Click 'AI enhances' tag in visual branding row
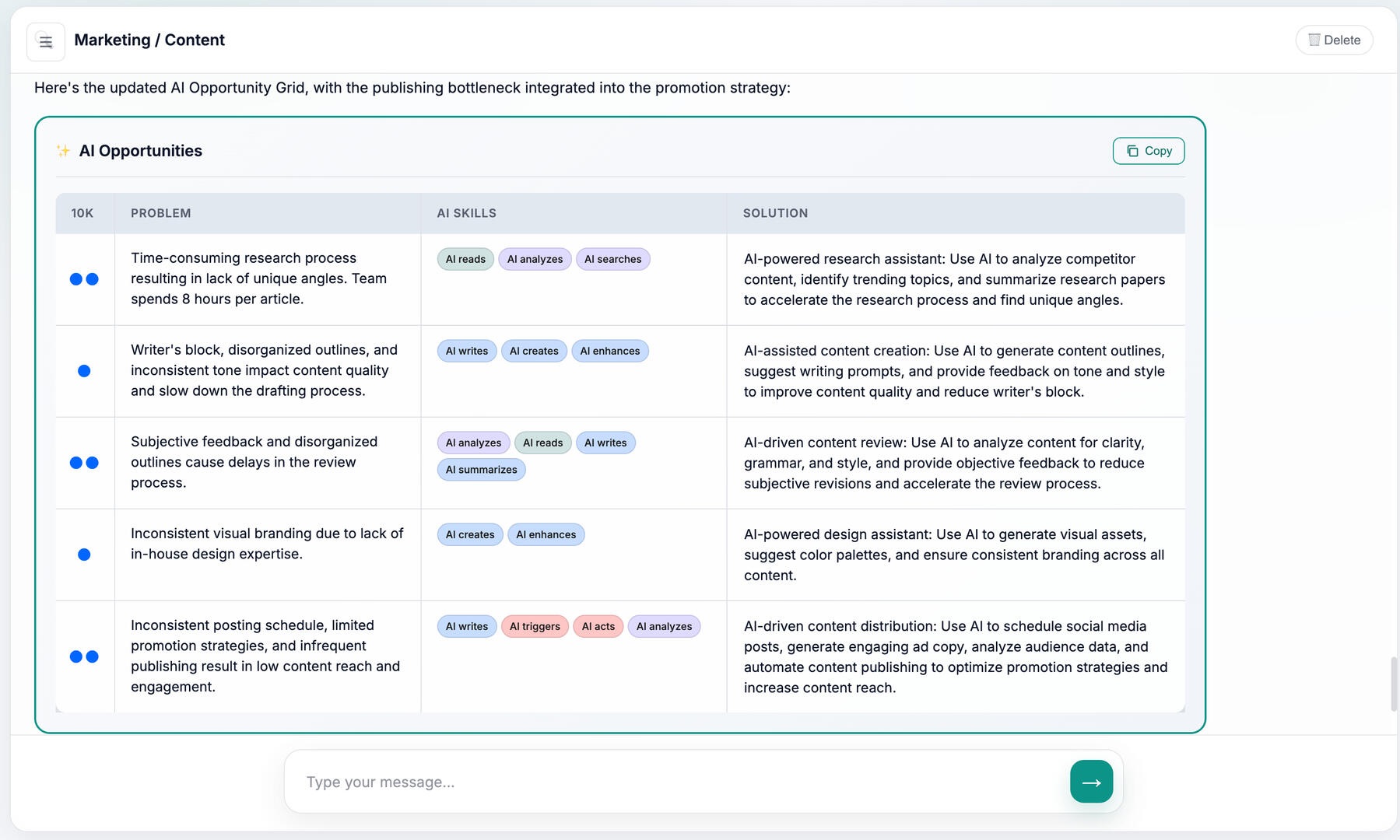Viewport: 1400px width, 840px height. point(546,534)
